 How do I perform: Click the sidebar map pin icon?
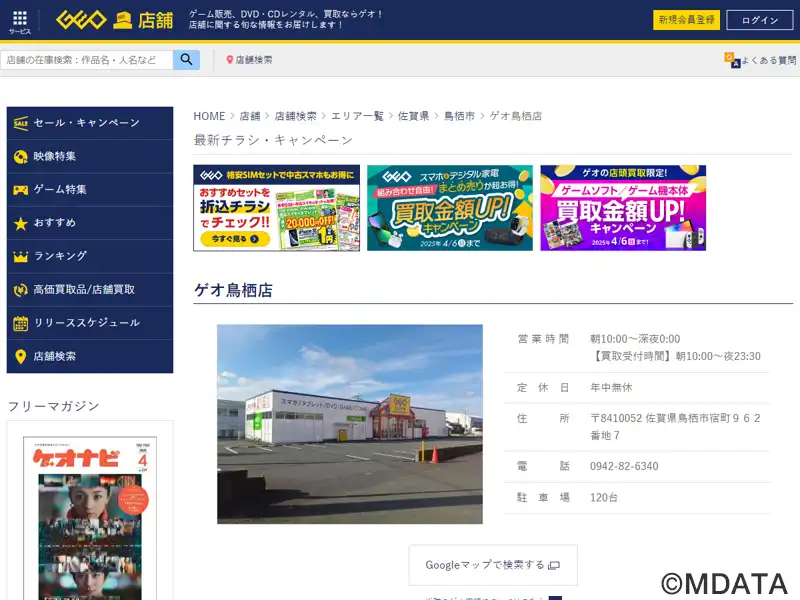pos(20,357)
